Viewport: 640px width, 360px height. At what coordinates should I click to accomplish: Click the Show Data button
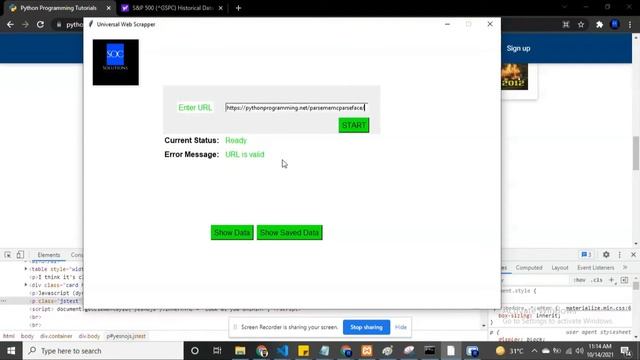pos(232,233)
